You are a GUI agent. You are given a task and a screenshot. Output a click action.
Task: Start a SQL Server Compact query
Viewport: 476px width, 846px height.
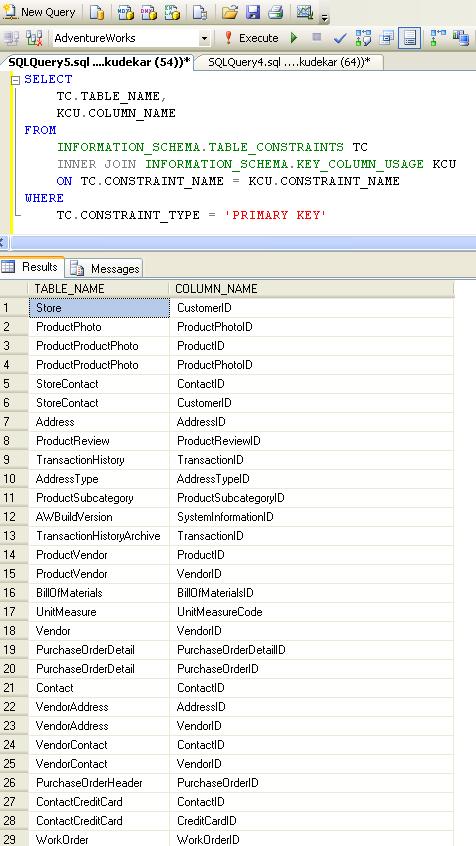200,12
